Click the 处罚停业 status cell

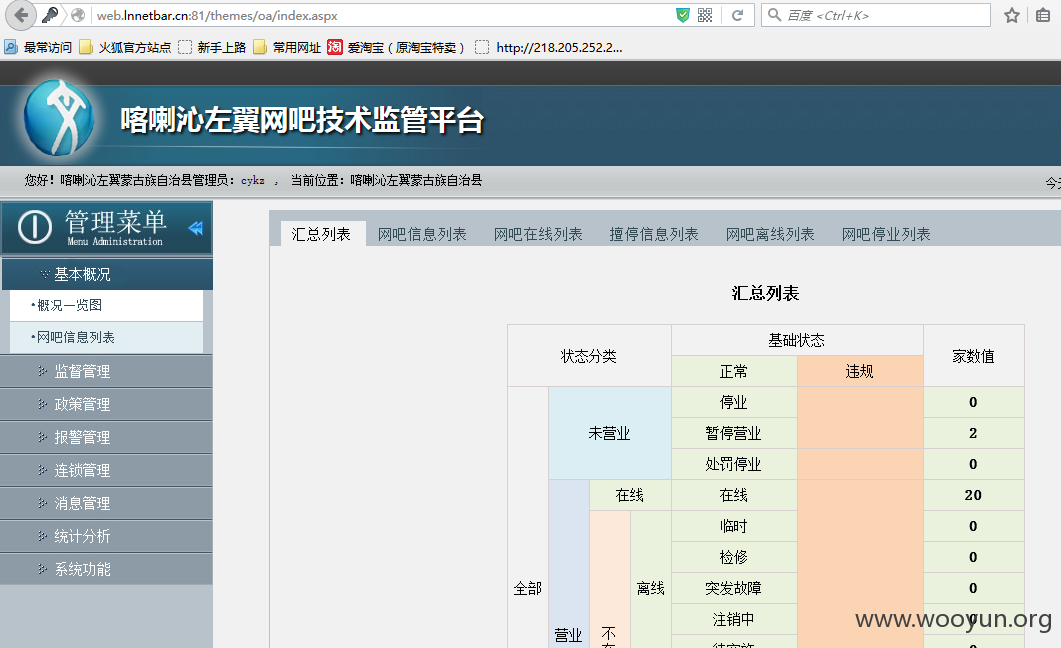tap(733, 464)
